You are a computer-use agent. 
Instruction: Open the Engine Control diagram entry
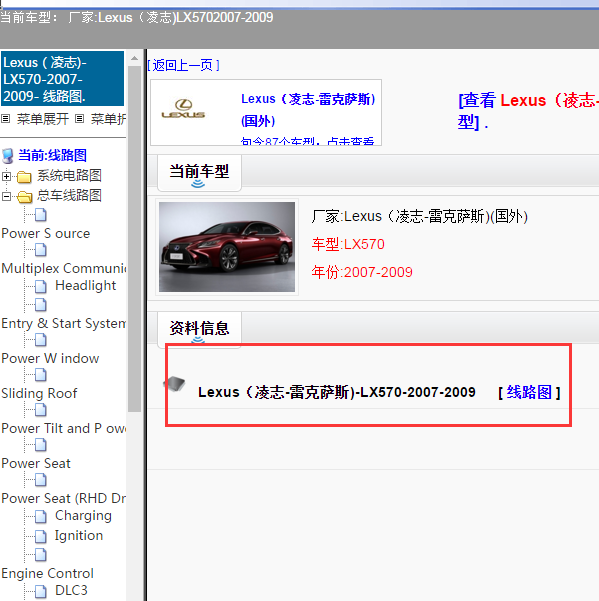pos(48,573)
